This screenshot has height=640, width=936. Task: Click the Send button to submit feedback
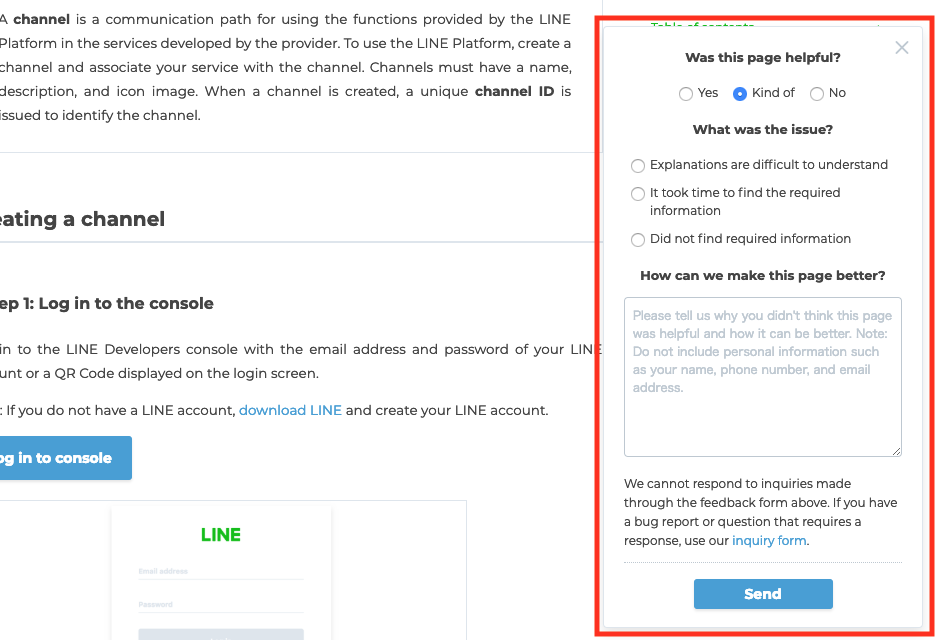(762, 593)
